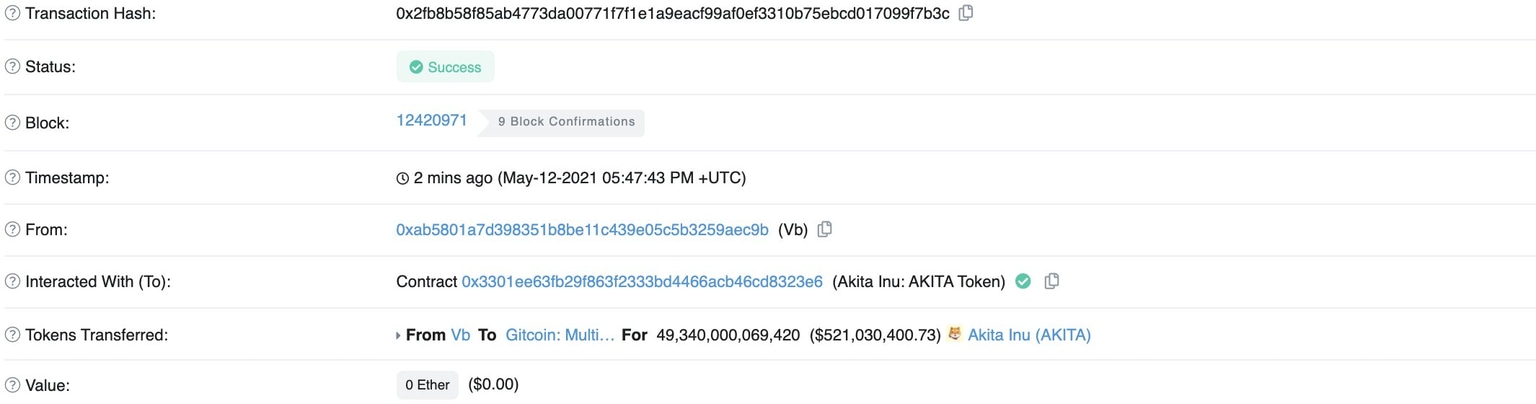The width and height of the screenshot is (1536, 404).
Task: Copy the From address to clipboard
Action: (825, 229)
